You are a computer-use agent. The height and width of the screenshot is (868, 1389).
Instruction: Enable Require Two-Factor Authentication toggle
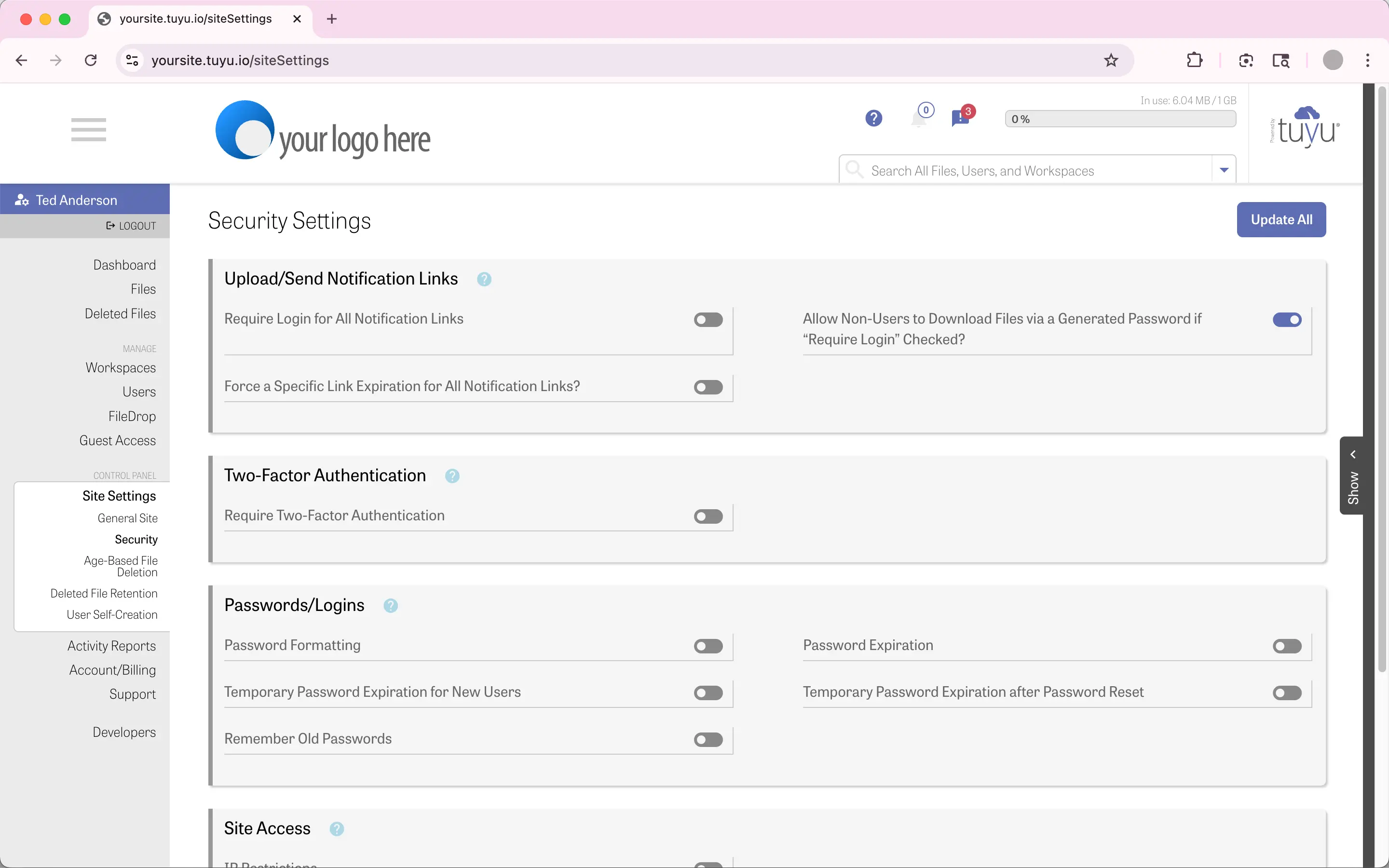pos(708,516)
